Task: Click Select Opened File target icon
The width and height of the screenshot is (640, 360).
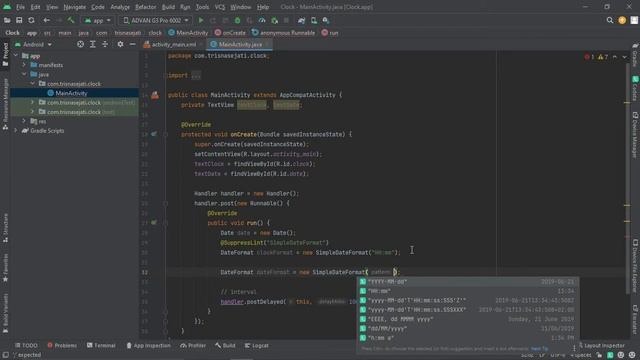Action: (80, 44)
